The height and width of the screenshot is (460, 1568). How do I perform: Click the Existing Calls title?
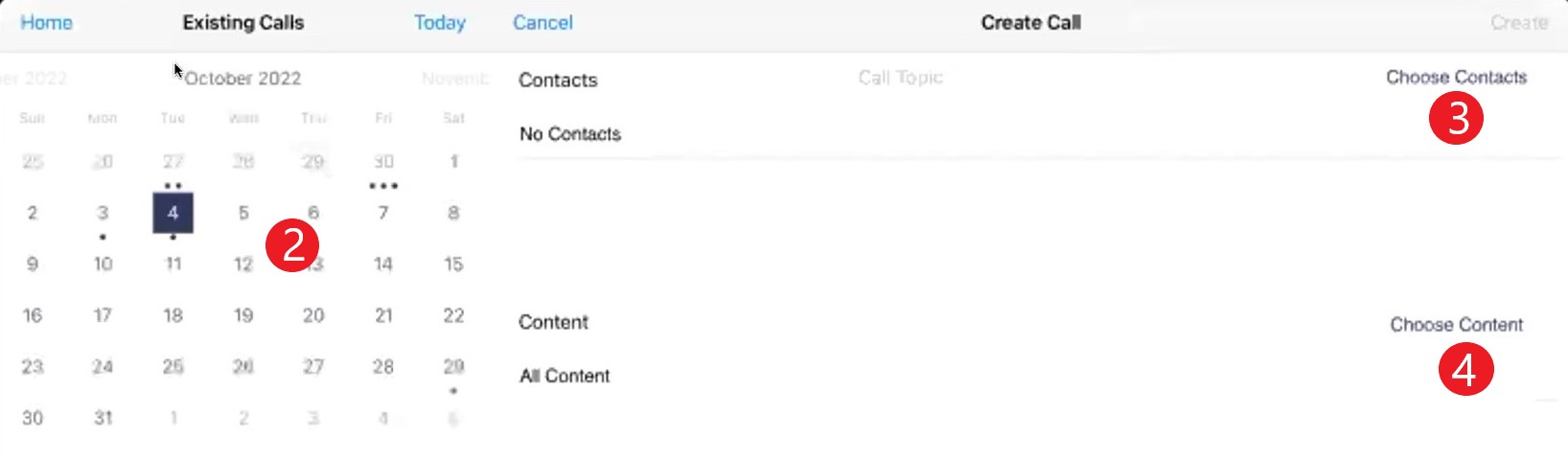pos(243,23)
